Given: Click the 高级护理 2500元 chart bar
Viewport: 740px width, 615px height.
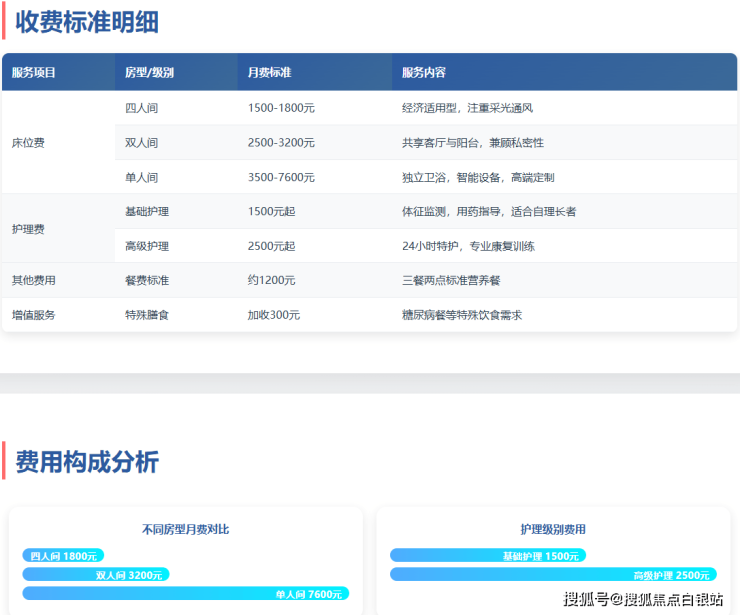Looking at the screenshot, I should 552,575.
